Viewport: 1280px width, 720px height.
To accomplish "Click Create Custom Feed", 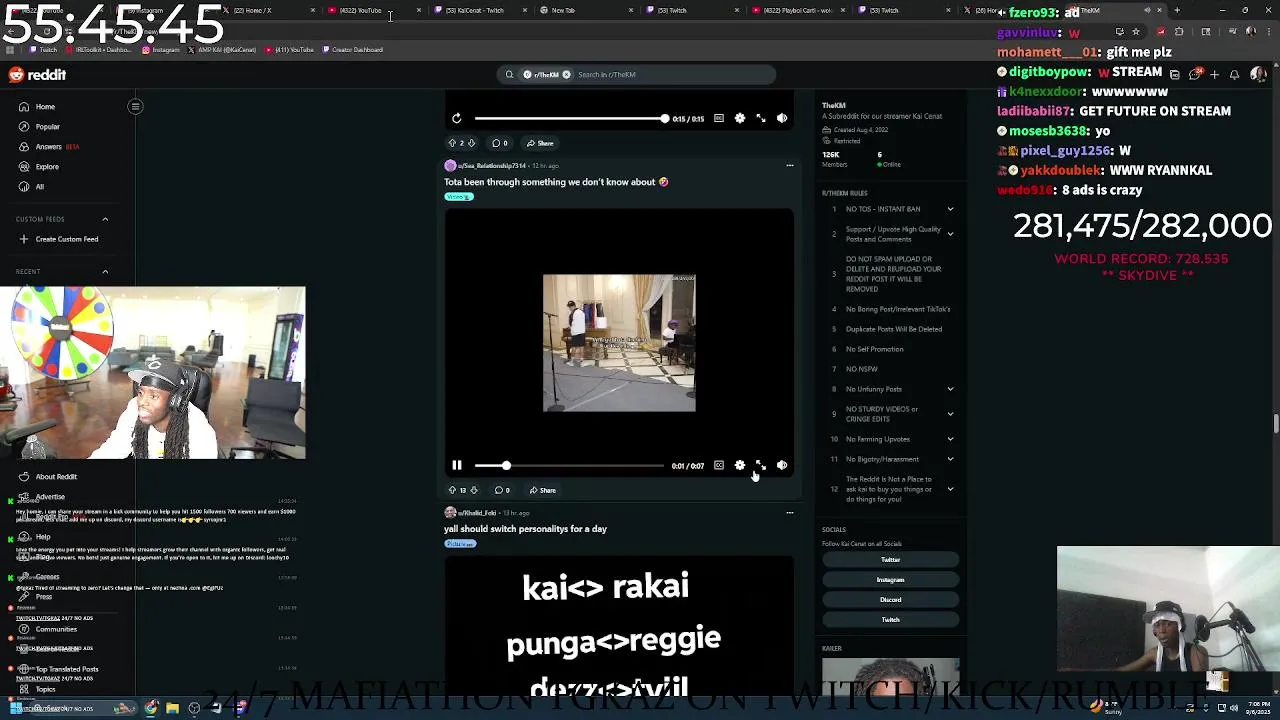I will (x=66, y=239).
